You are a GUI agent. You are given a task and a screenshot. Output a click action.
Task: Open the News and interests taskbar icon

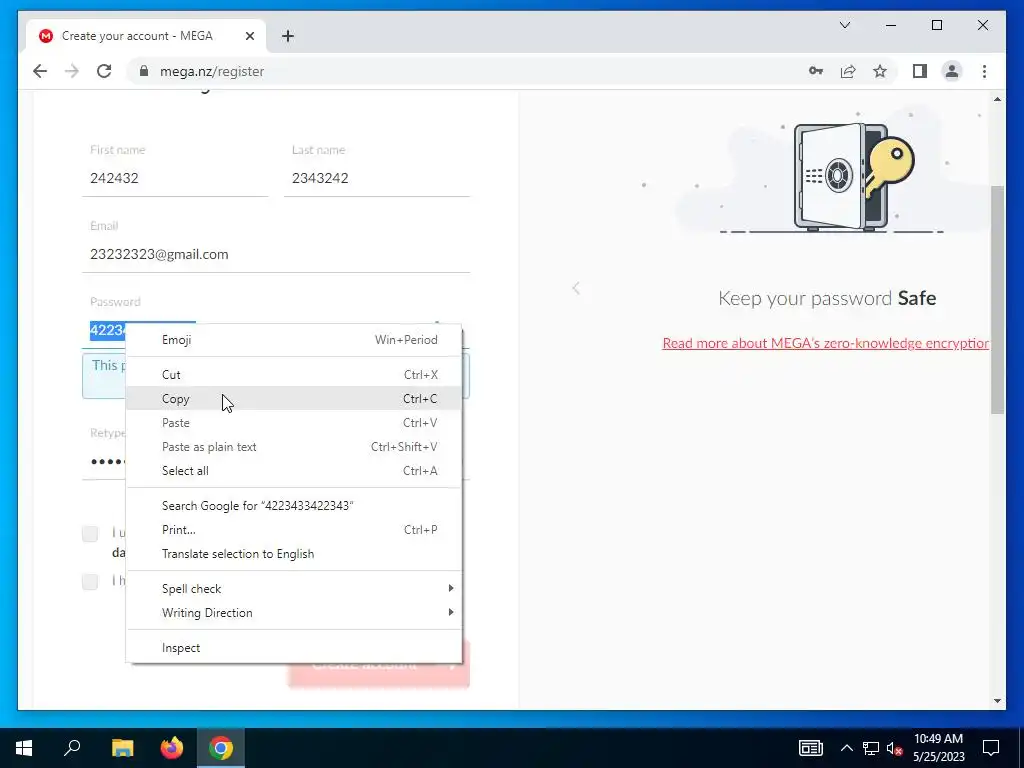[810, 748]
